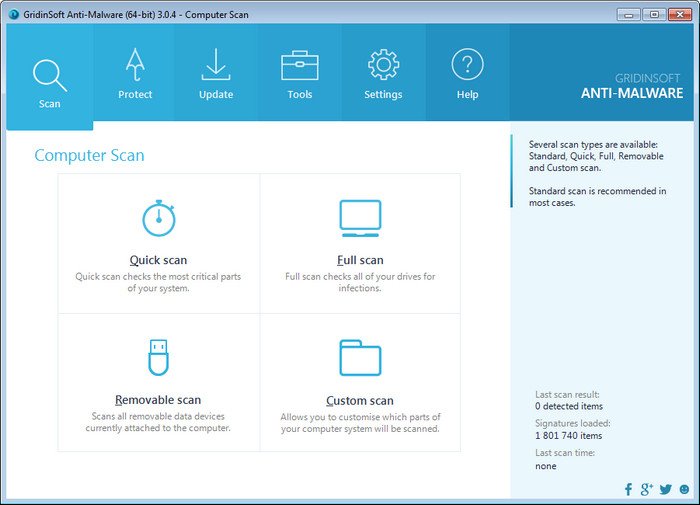Start the Removable scan via its title
Screen dimensions: 700x505
(158, 400)
